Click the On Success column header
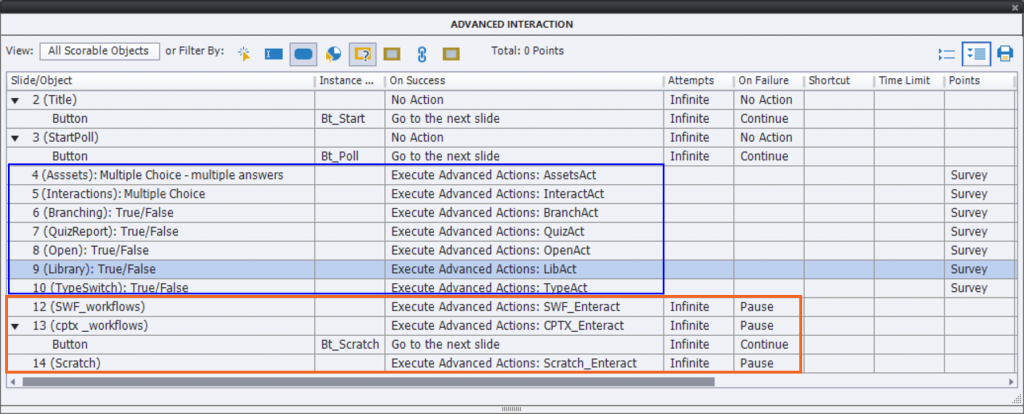 [523, 80]
